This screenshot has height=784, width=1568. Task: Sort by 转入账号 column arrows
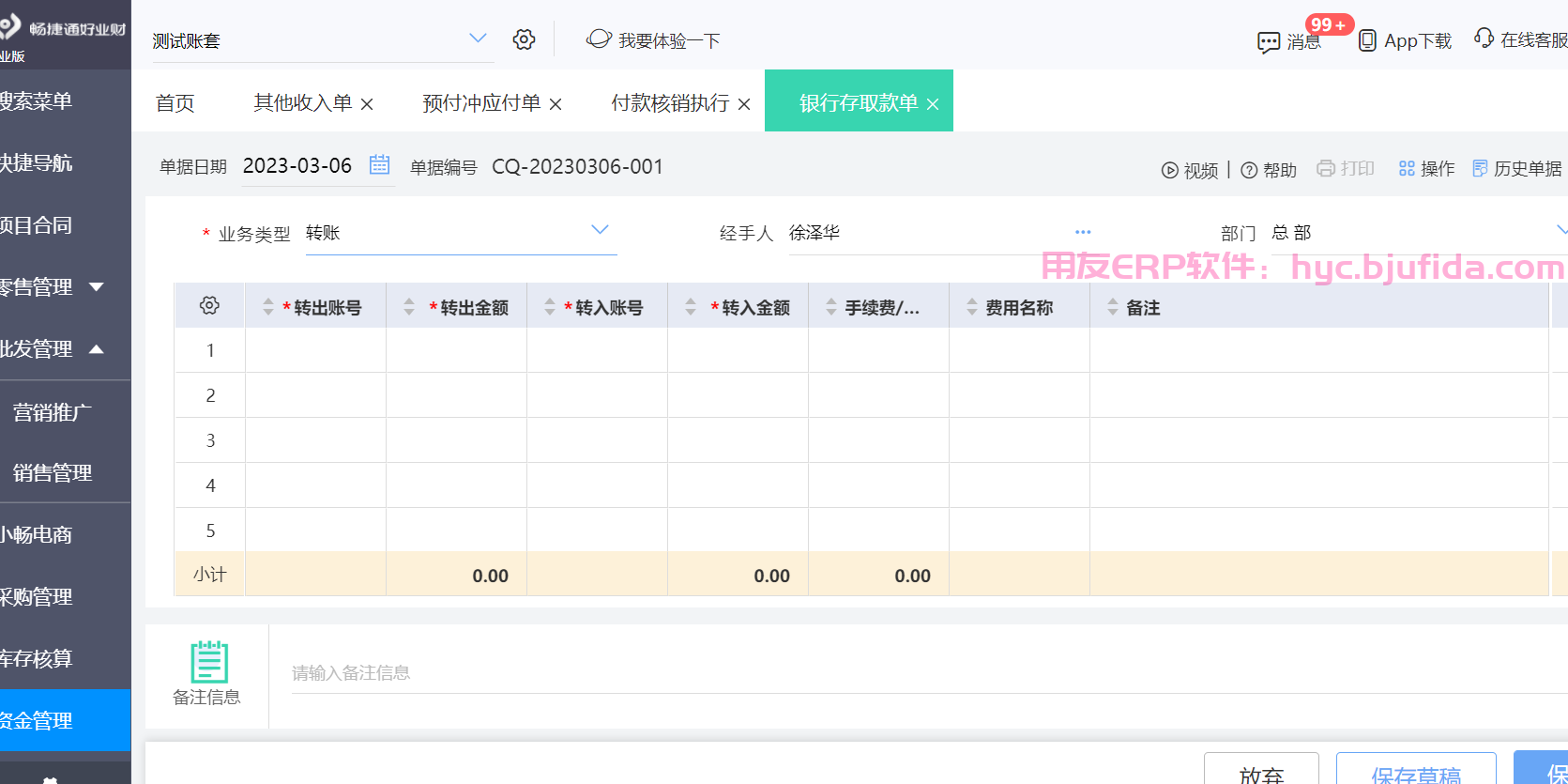point(550,306)
